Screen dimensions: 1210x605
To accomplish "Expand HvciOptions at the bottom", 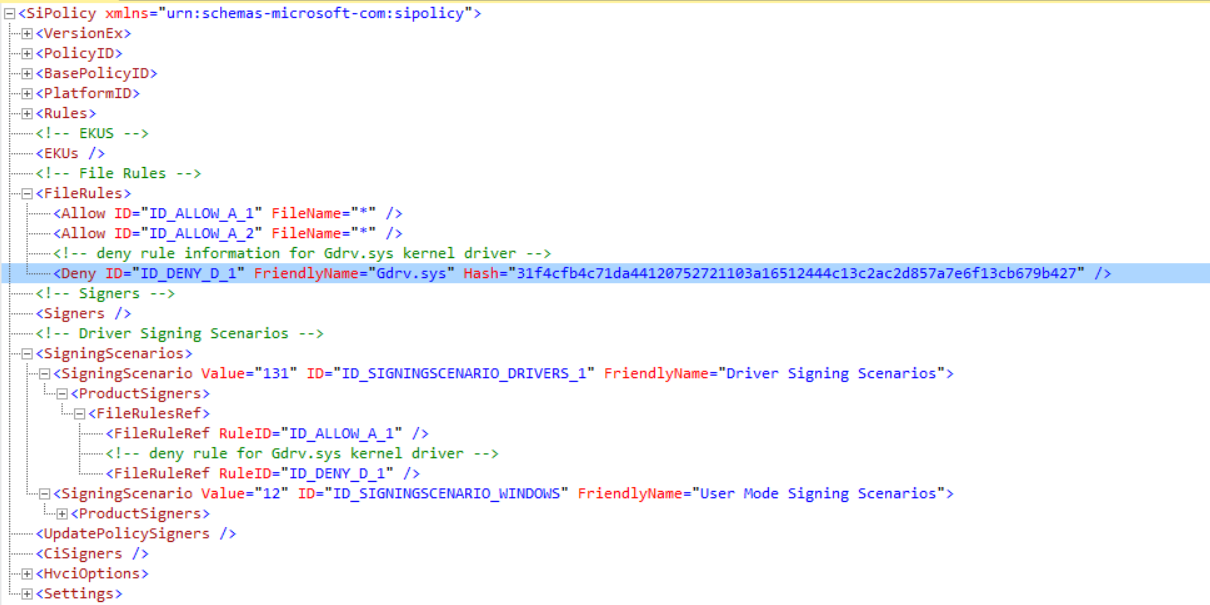I will click(x=25, y=573).
